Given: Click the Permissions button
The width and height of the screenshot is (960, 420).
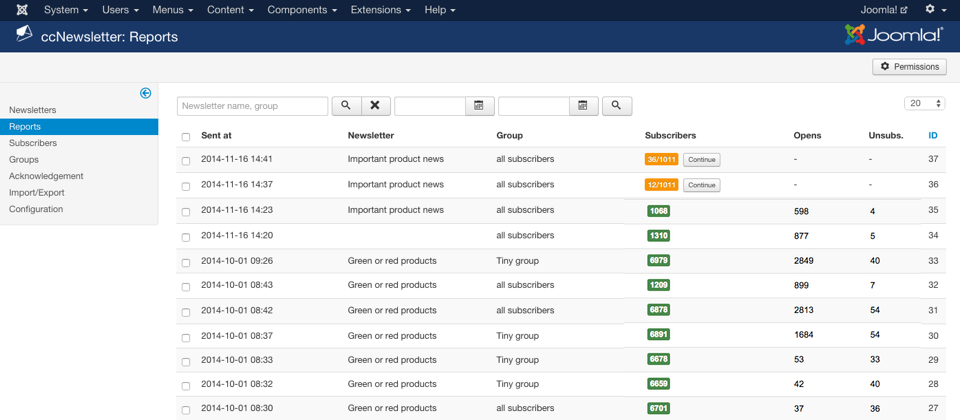Looking at the screenshot, I should [909, 67].
